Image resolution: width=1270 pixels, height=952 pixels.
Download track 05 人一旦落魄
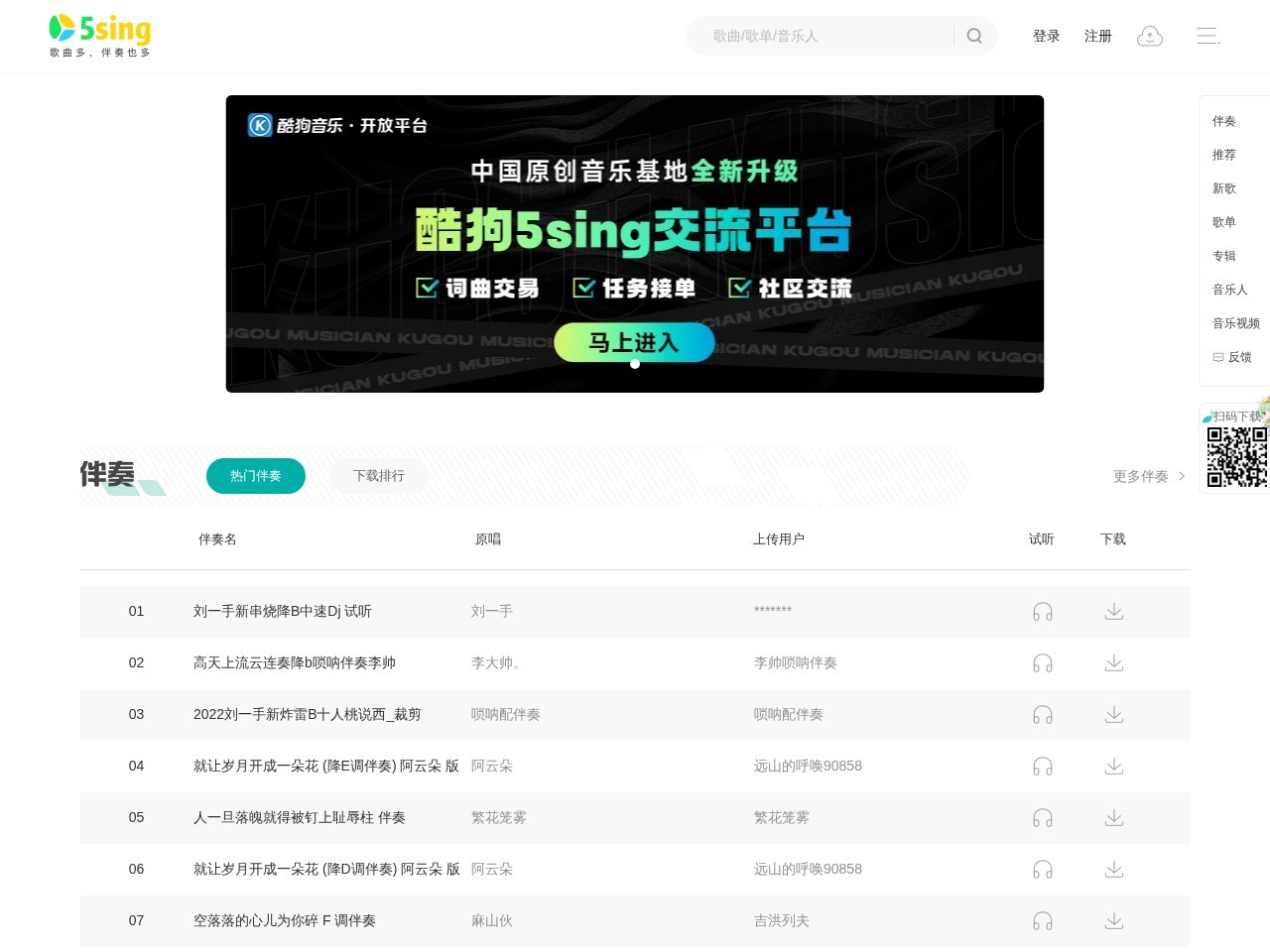(x=1114, y=818)
